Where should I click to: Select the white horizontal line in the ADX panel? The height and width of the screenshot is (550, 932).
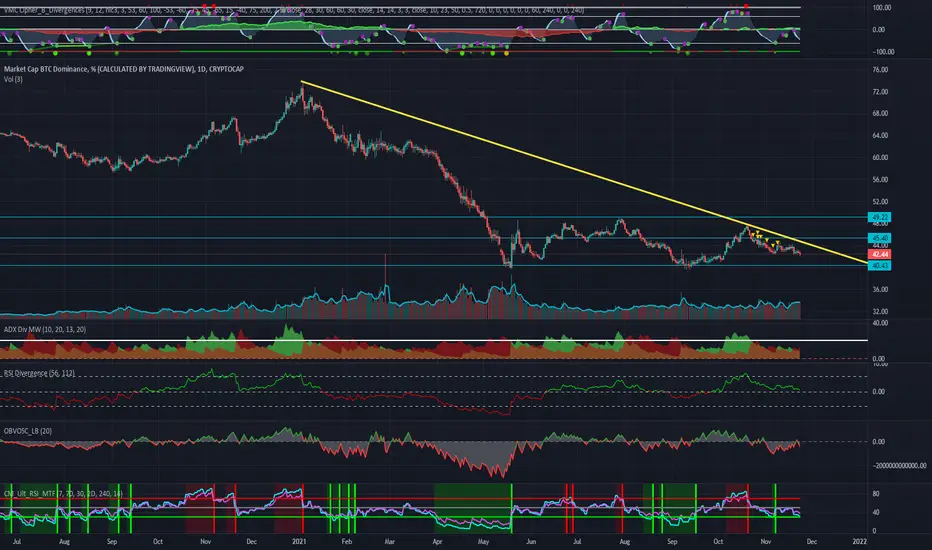pyautogui.click(x=434, y=341)
